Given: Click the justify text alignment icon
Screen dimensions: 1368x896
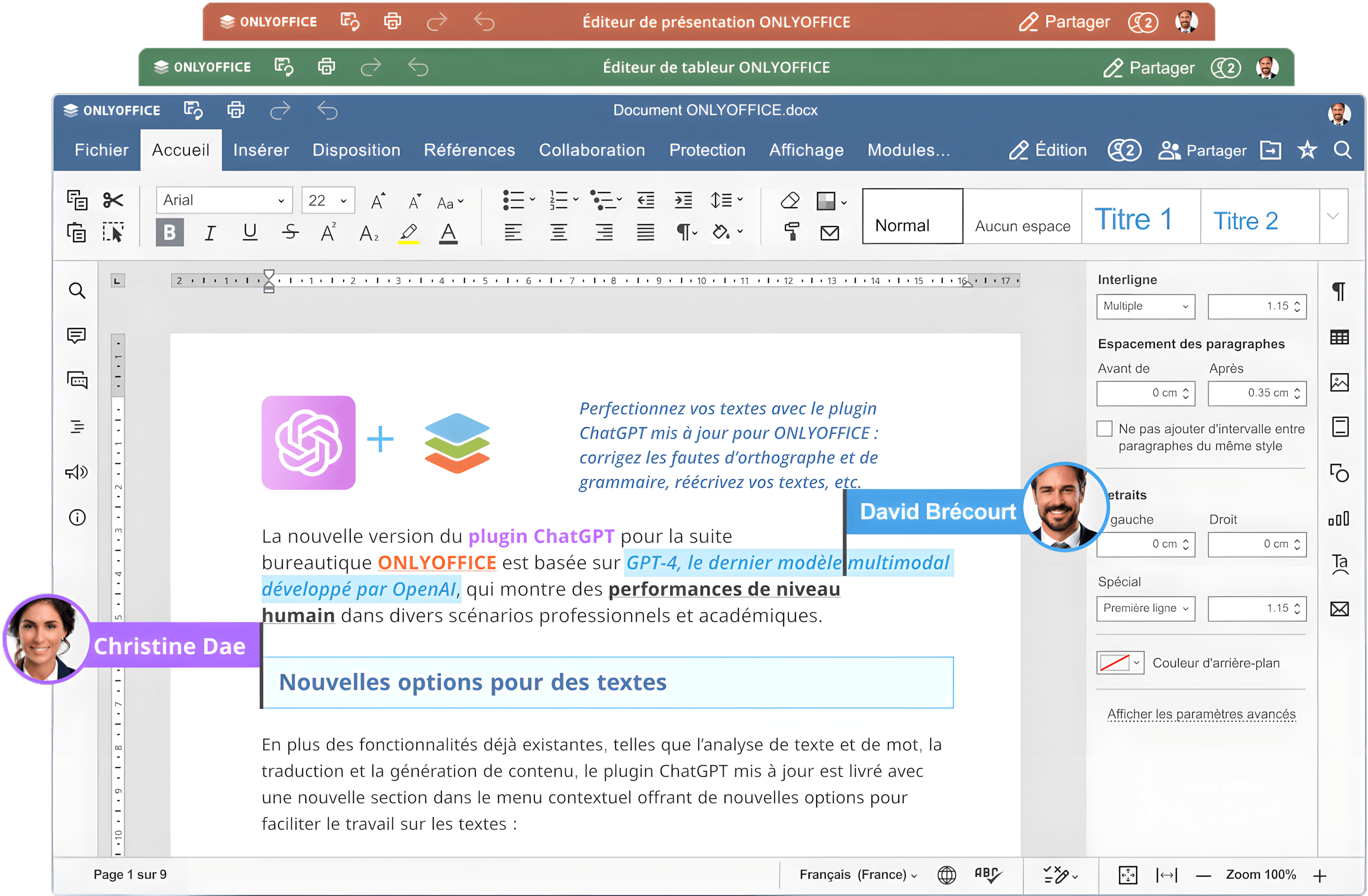Looking at the screenshot, I should pos(645,233).
